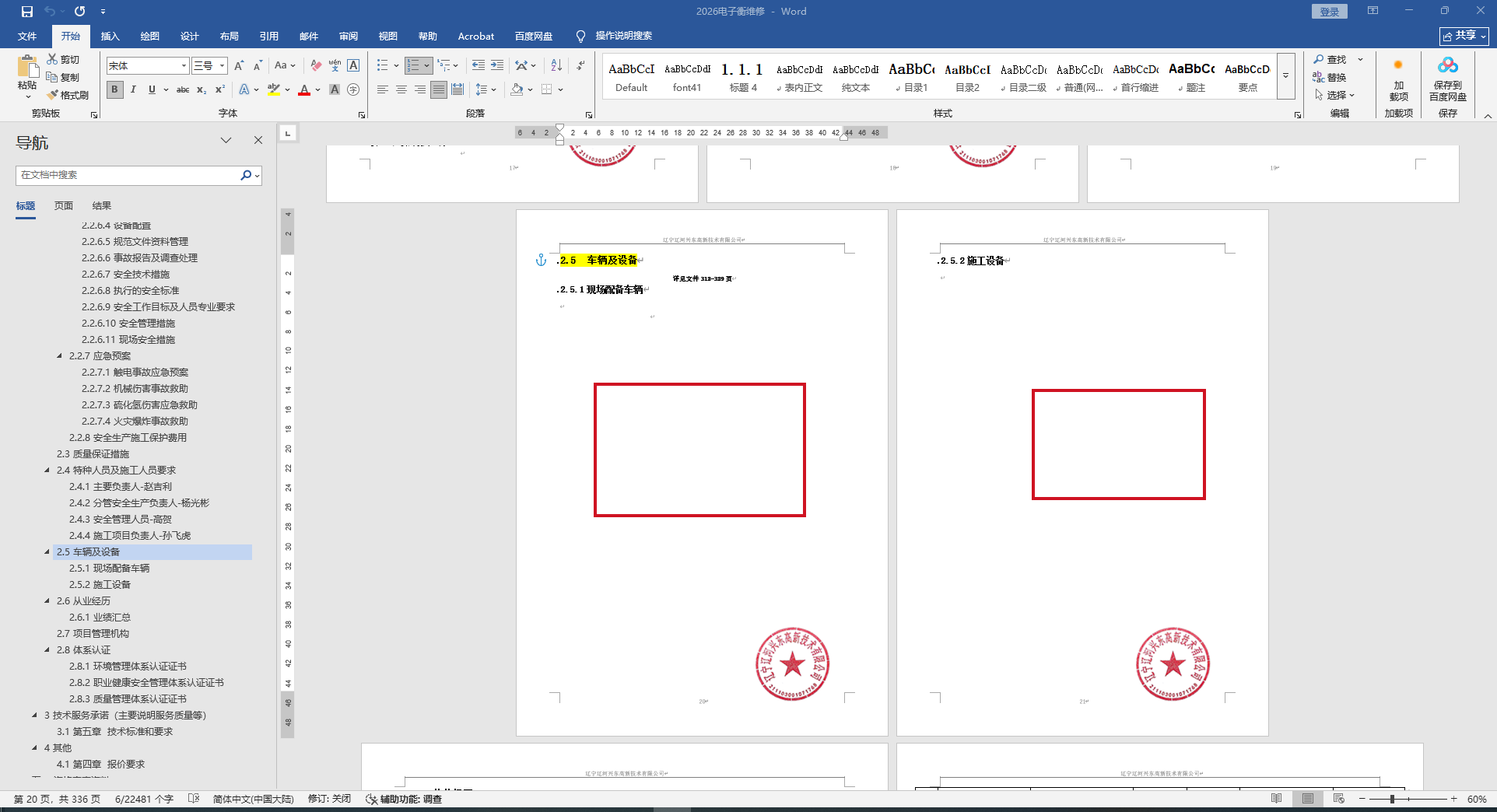Image resolution: width=1497 pixels, height=812 pixels.
Task: Collapse the 2.5 车辆及设备 heading node
Action: 47,552
